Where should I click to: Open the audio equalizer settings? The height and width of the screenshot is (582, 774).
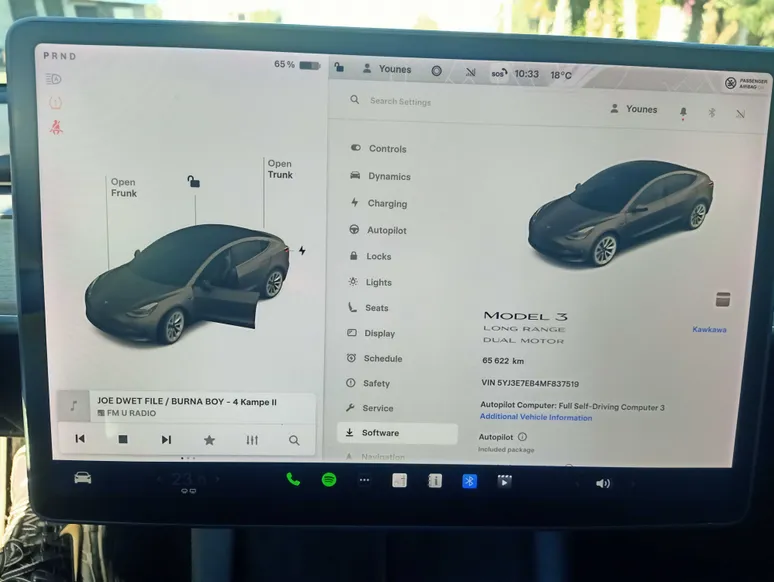[252, 440]
